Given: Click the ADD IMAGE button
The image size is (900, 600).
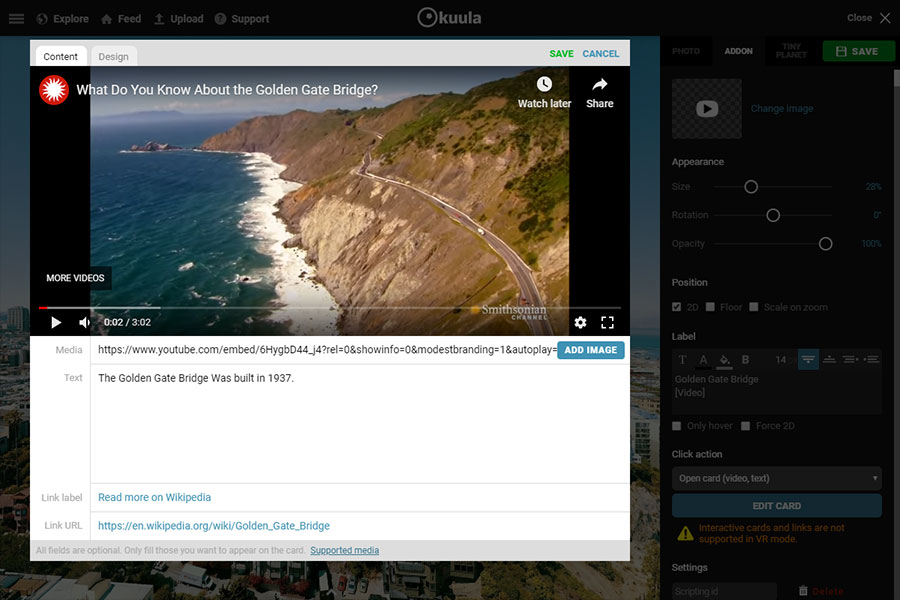Looking at the screenshot, I should tap(591, 350).
